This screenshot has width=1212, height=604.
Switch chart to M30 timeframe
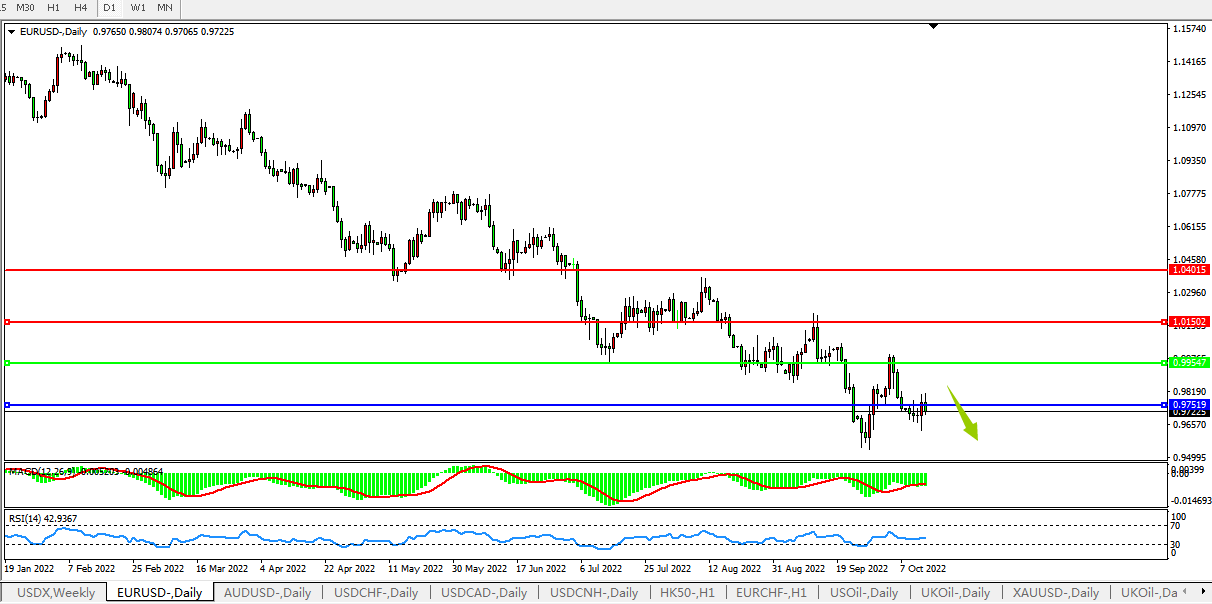(x=26, y=8)
